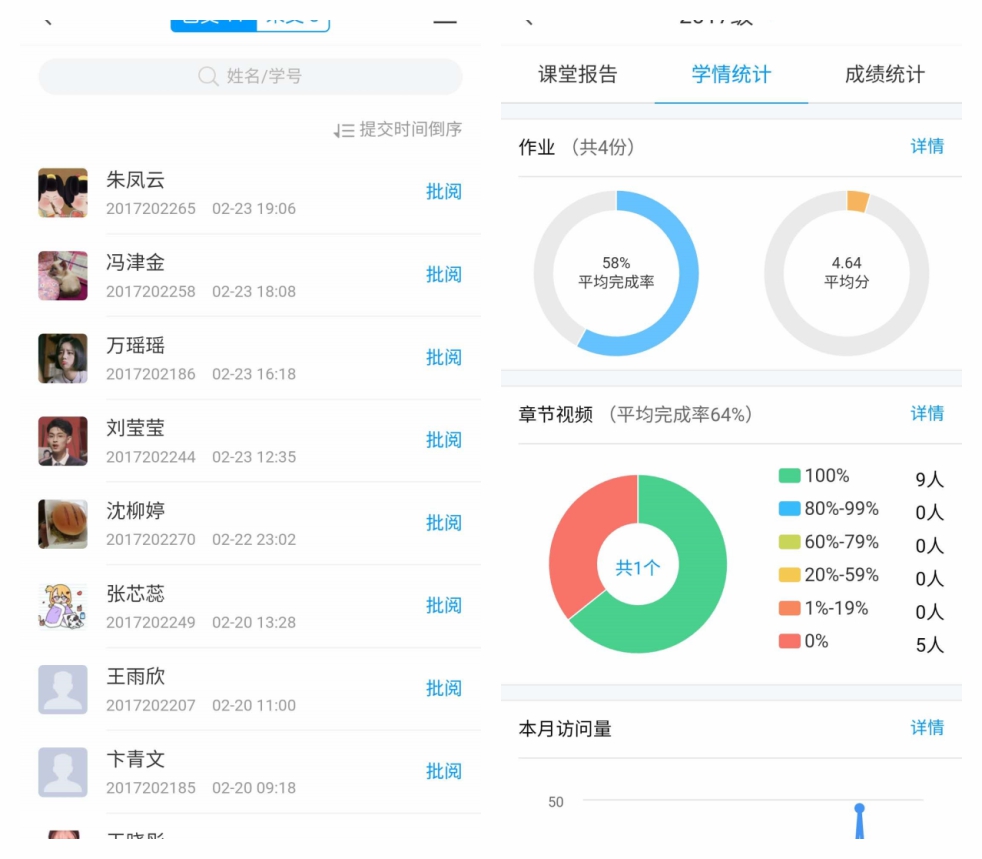This screenshot has height=859, width=982.
Task: Click the 58% 平均完成率 donut chart
Action: pos(616,273)
